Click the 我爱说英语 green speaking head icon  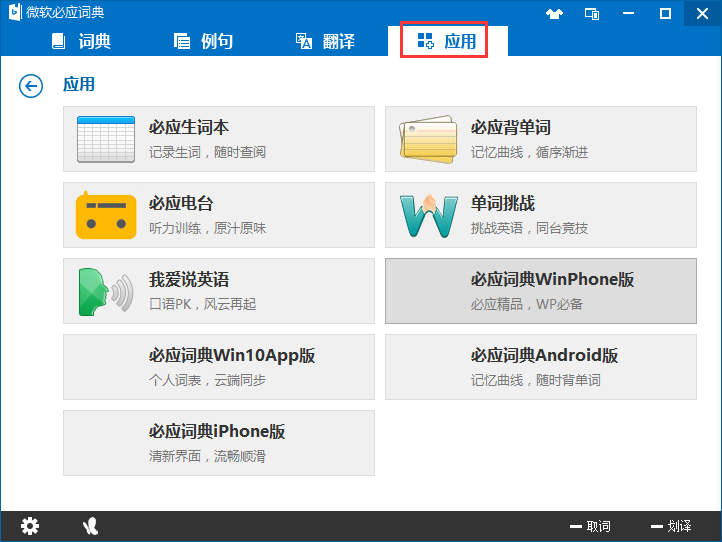pyautogui.click(x=106, y=291)
